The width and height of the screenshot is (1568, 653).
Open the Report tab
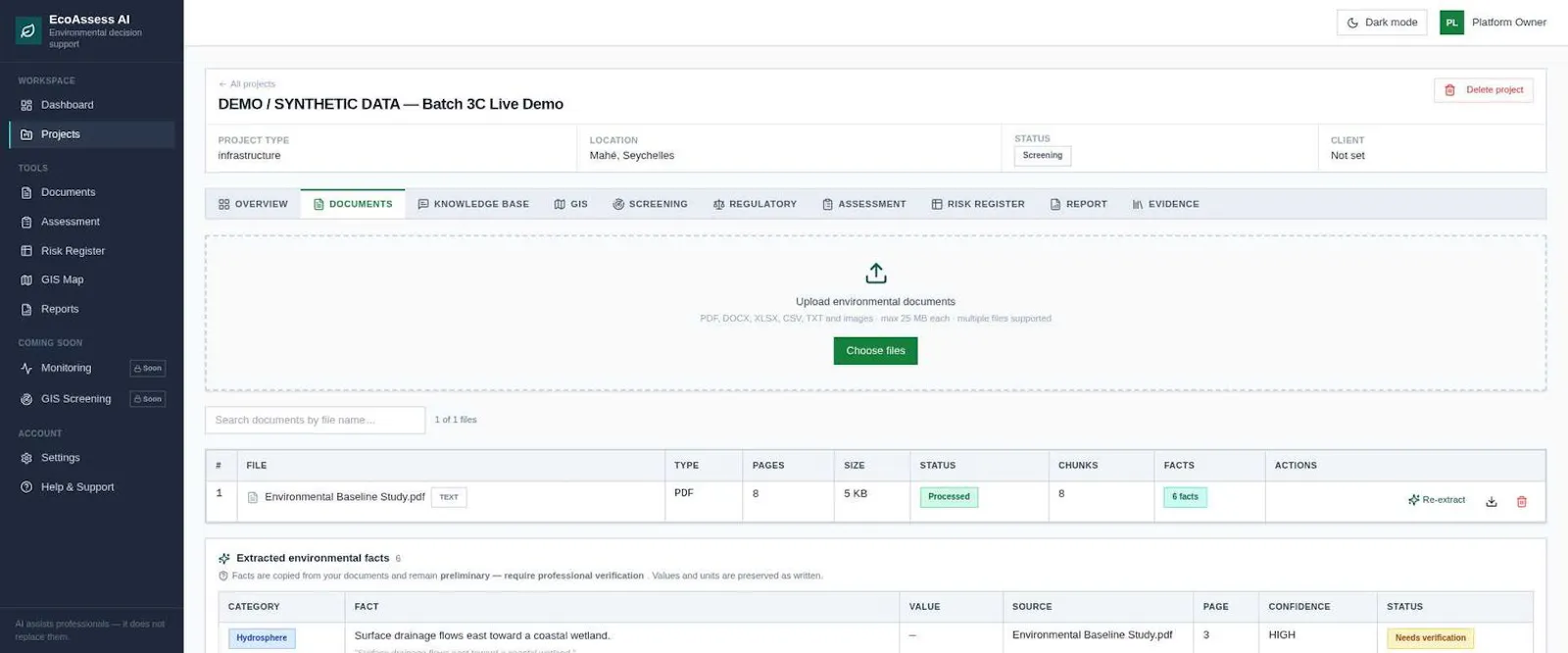[x=1078, y=204]
